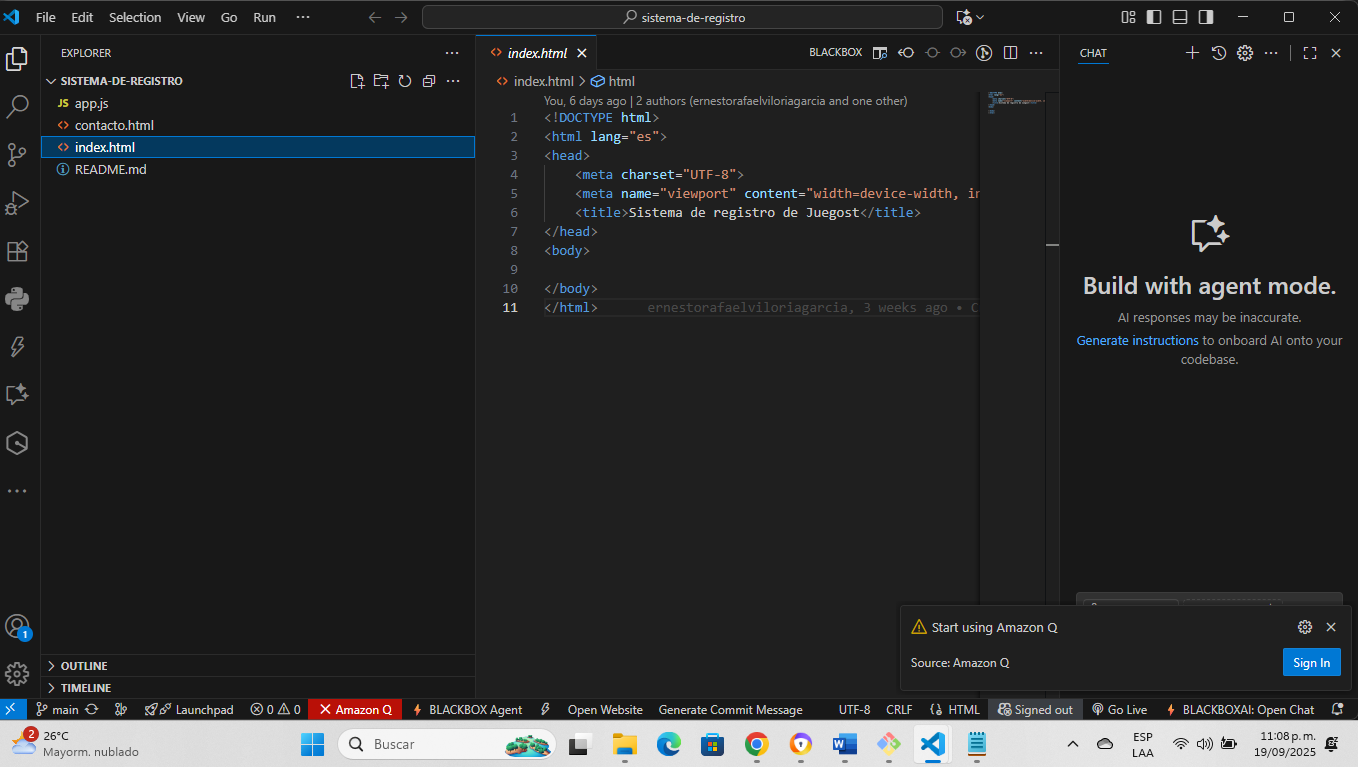Expand the OUTLINE section
The image size is (1358, 767).
coord(84,666)
